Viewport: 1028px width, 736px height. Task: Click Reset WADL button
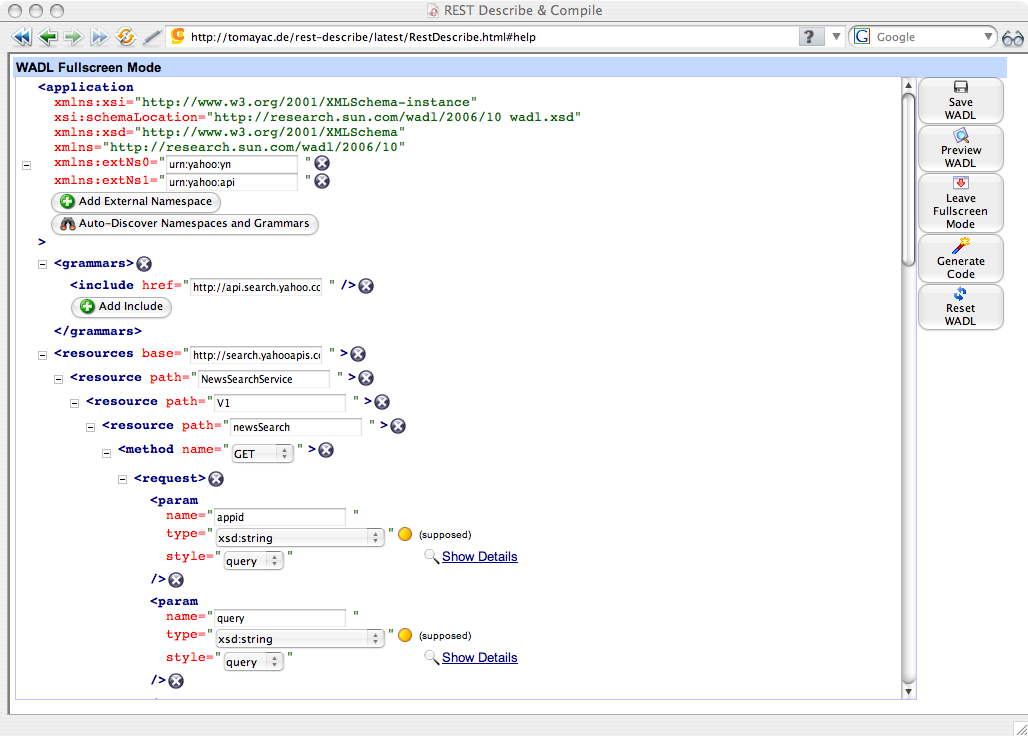[x=960, y=307]
